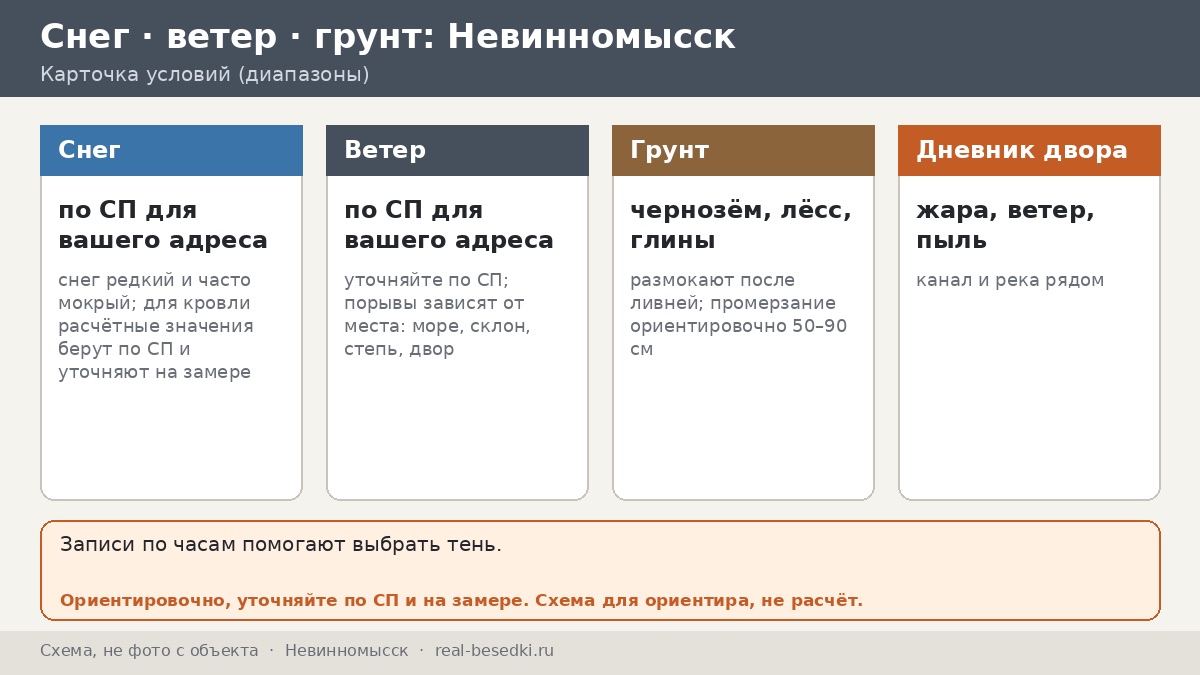Screen dimensions: 1200x675
Task: Select the blue 'Снег' card header
Action: pyautogui.click(x=171, y=150)
